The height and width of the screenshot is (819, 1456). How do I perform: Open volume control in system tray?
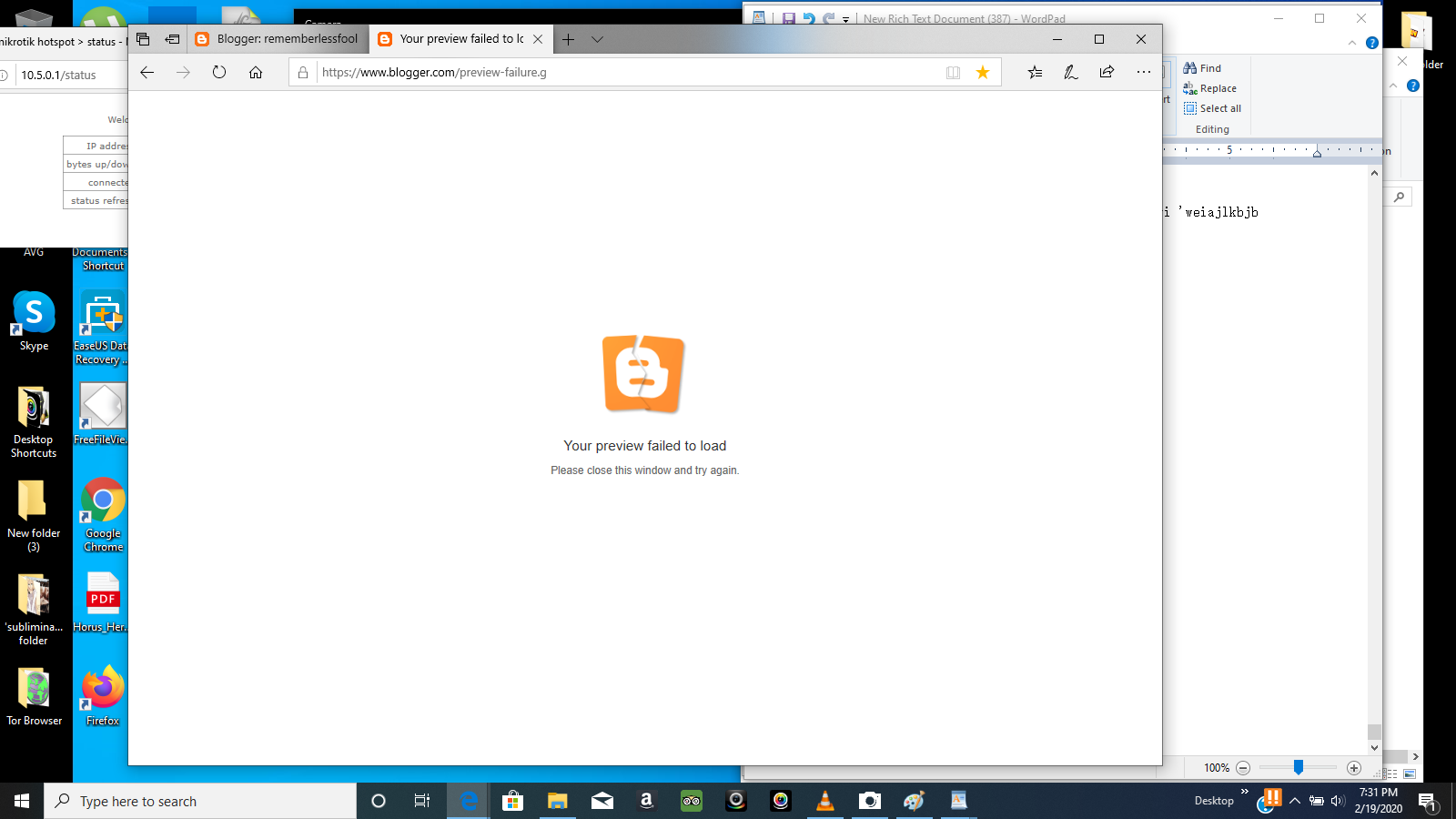click(x=1337, y=801)
